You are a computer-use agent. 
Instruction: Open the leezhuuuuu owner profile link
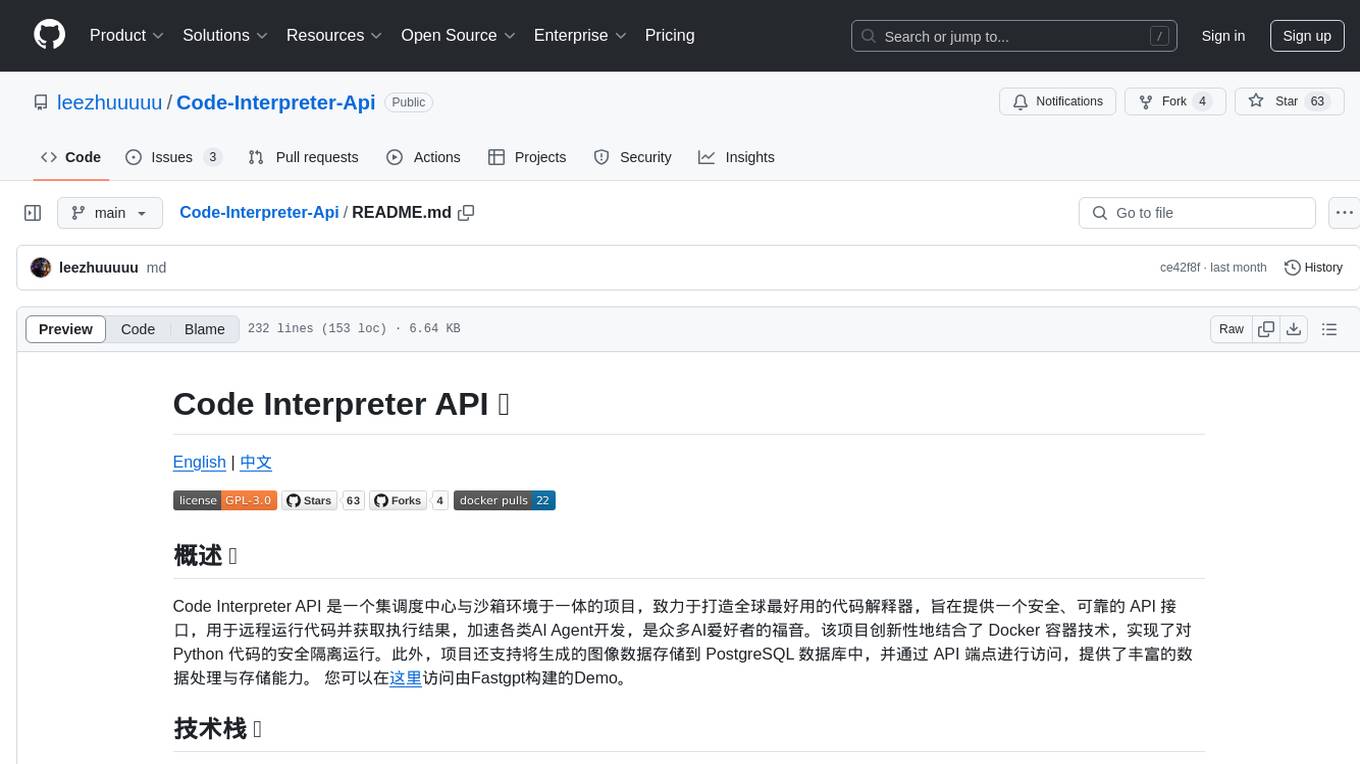pyautogui.click(x=110, y=102)
